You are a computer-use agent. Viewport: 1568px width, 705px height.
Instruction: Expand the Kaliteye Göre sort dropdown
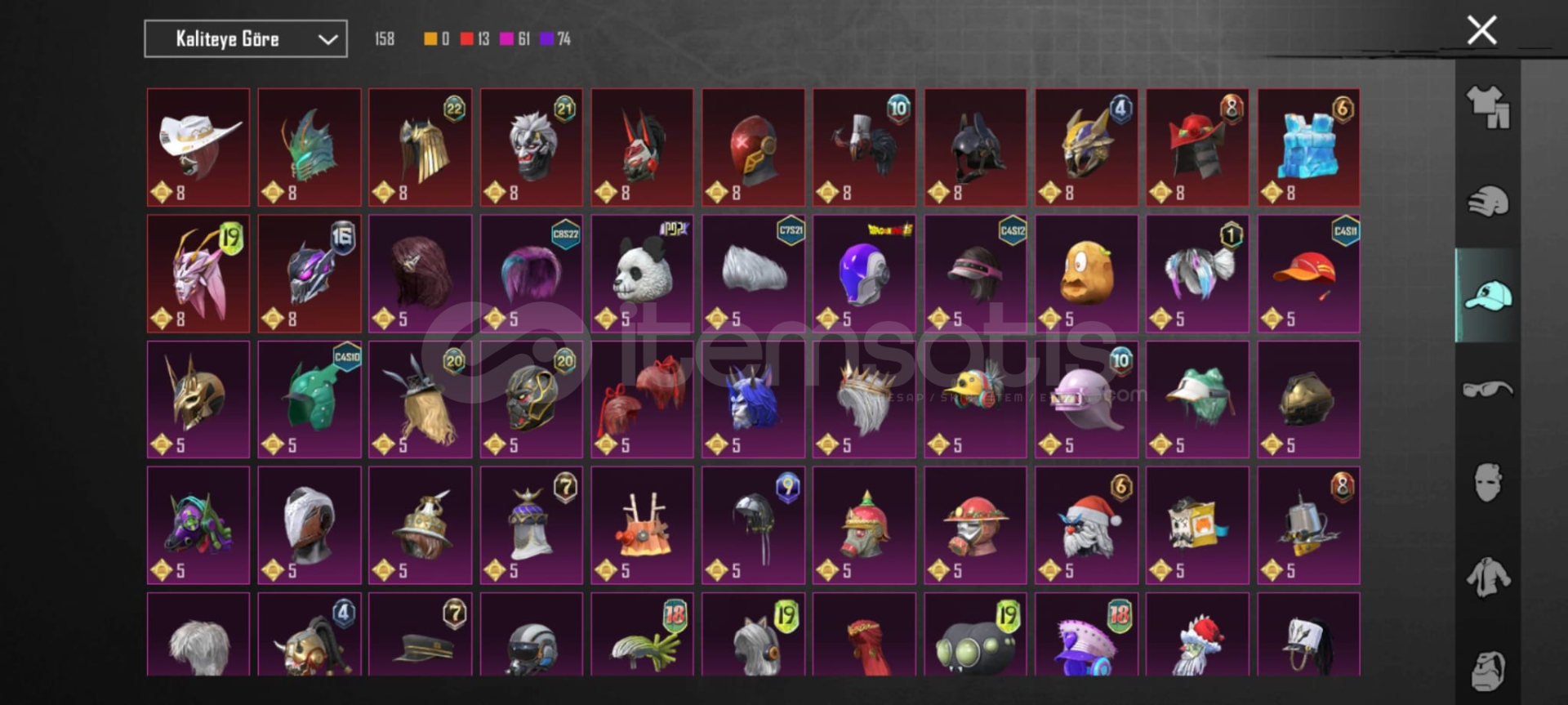pos(246,39)
